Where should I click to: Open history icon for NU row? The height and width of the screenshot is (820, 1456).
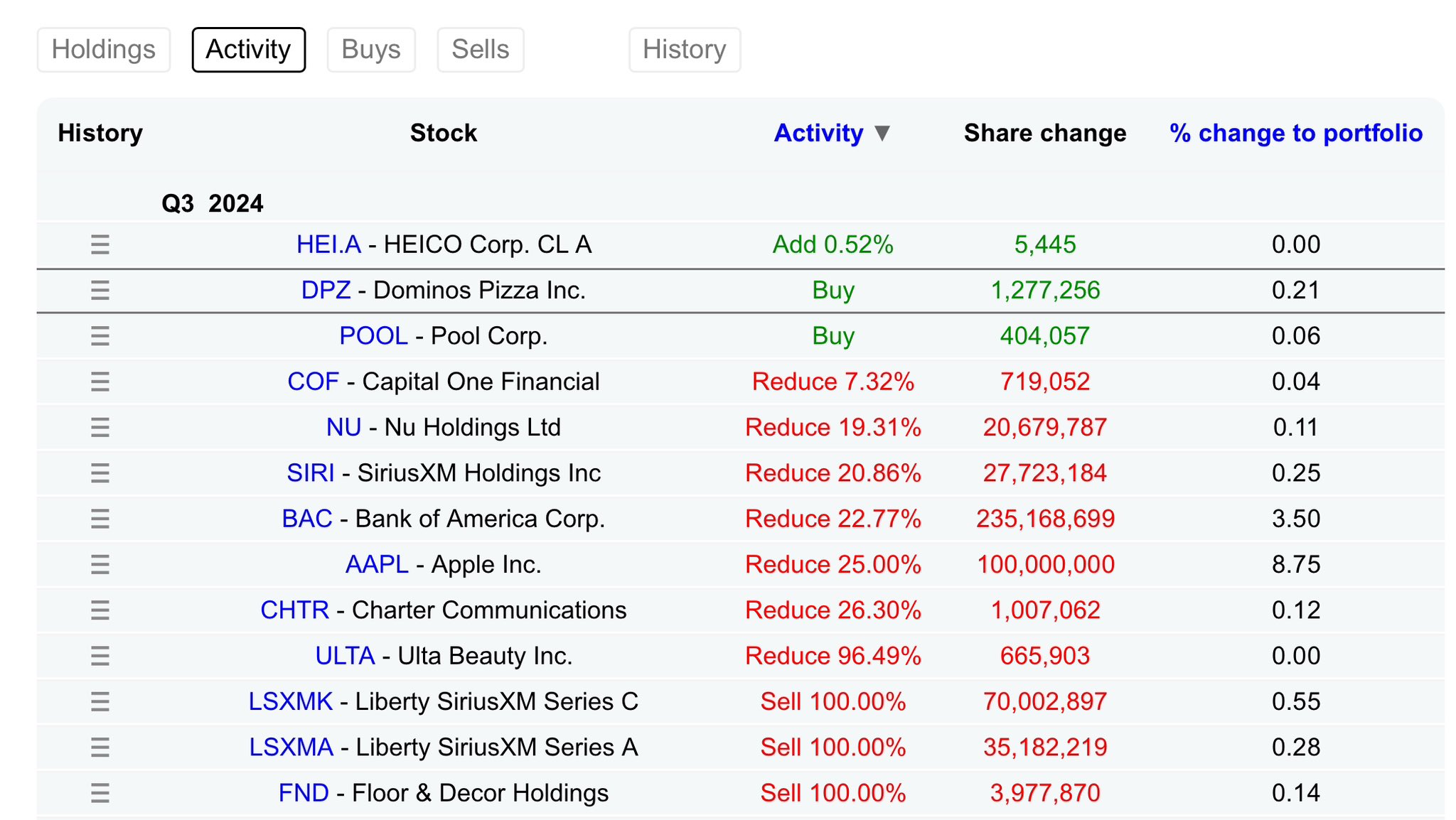(100, 427)
